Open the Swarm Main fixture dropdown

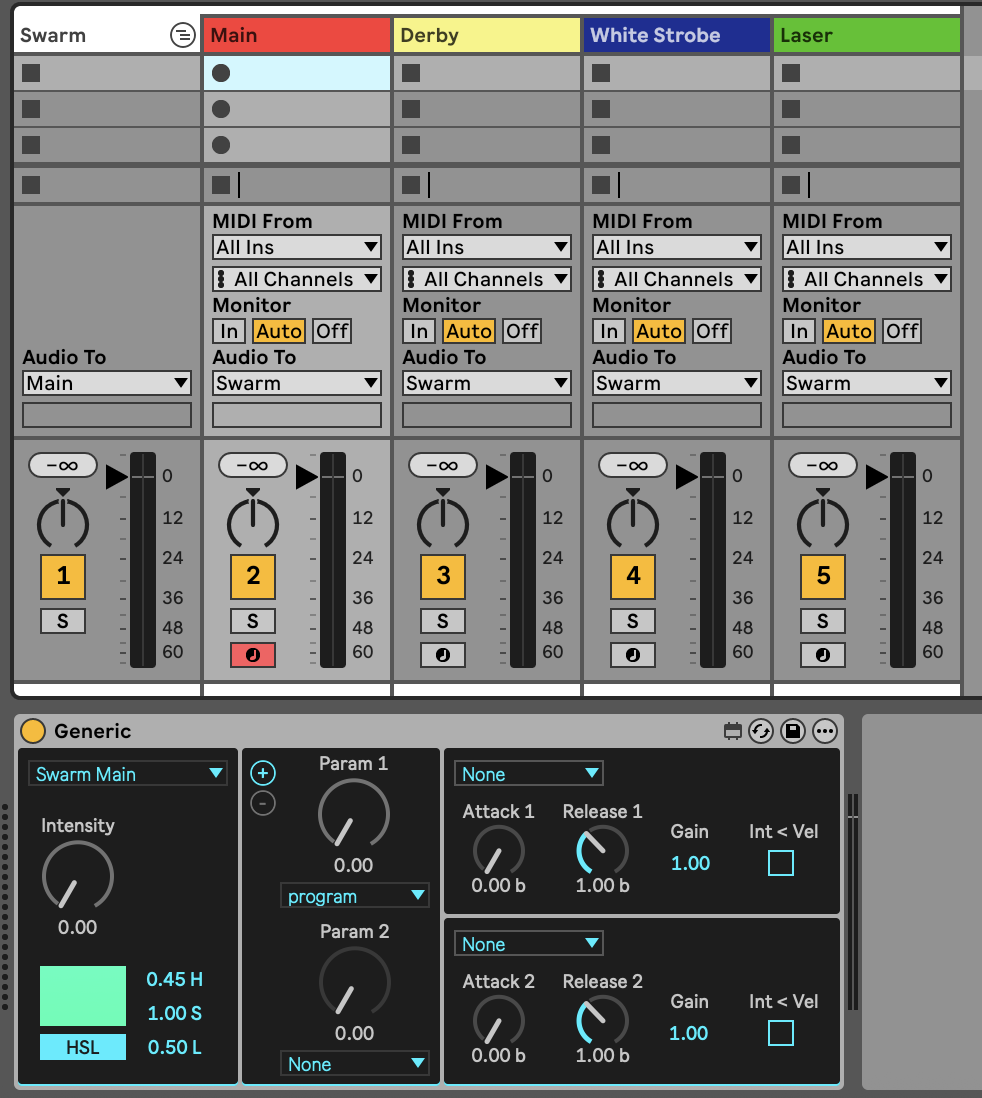128,774
